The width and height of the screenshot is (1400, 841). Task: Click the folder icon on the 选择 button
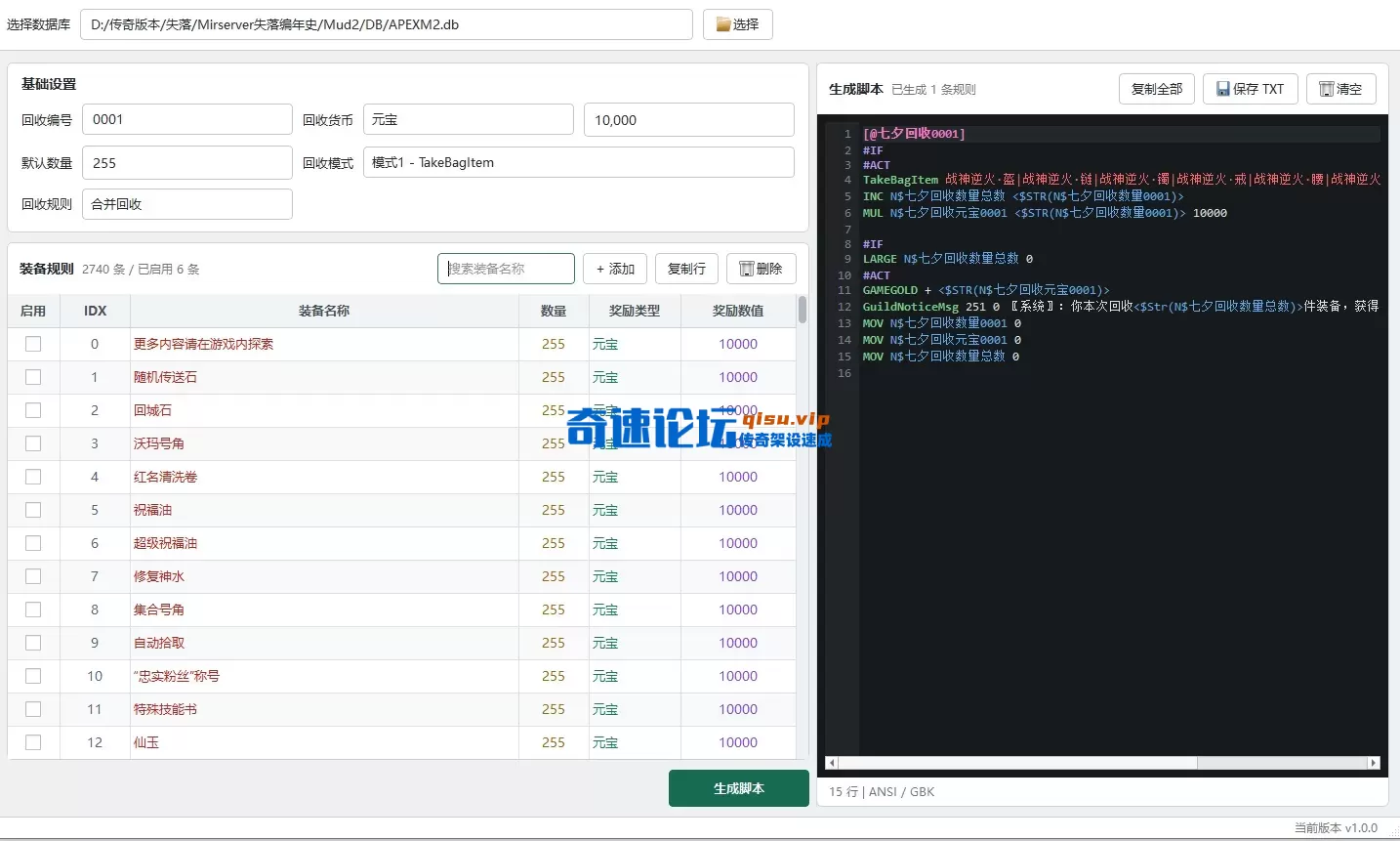point(723,24)
